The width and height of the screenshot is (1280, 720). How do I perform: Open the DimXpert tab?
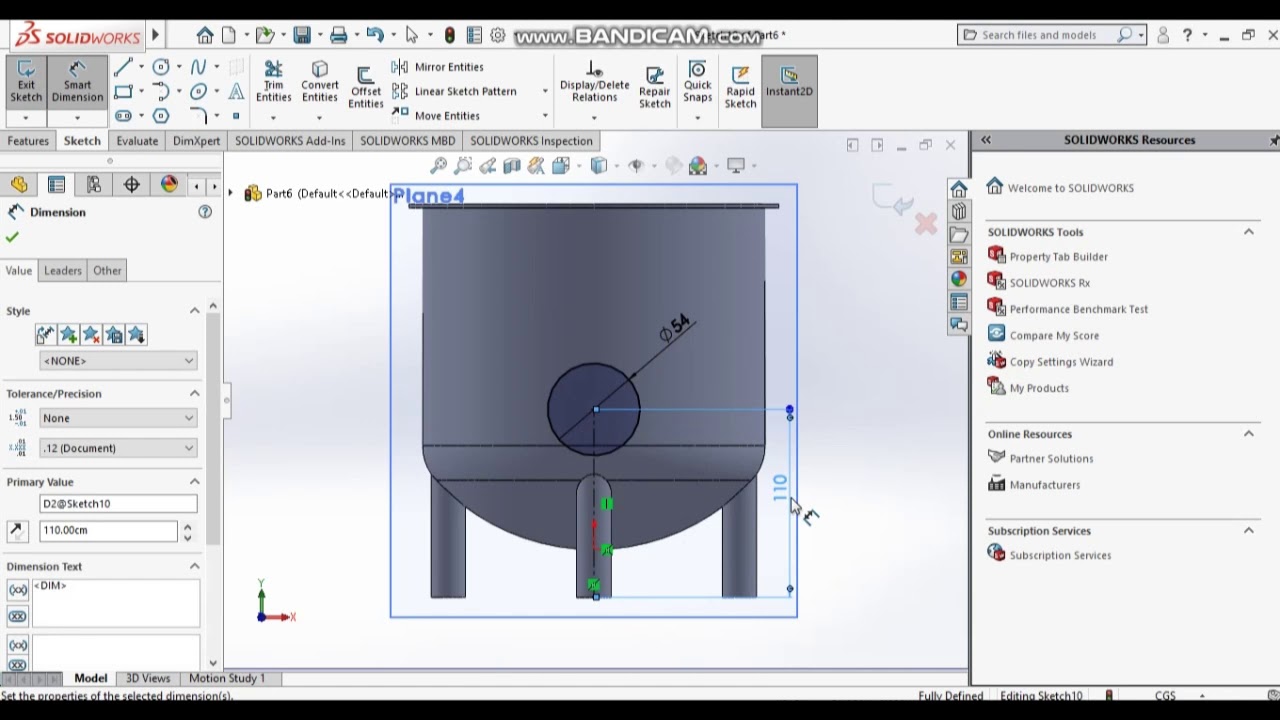(196, 141)
